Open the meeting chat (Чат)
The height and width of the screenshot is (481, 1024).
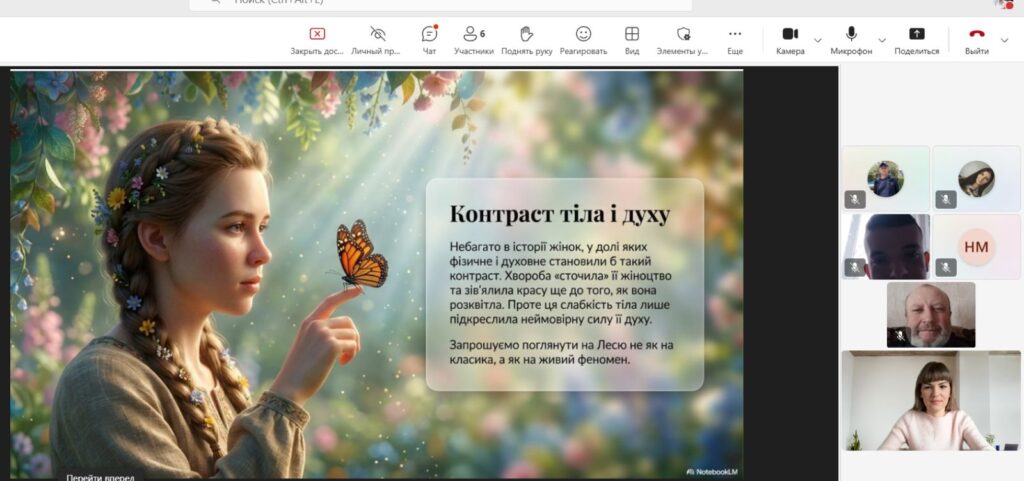pyautogui.click(x=429, y=35)
